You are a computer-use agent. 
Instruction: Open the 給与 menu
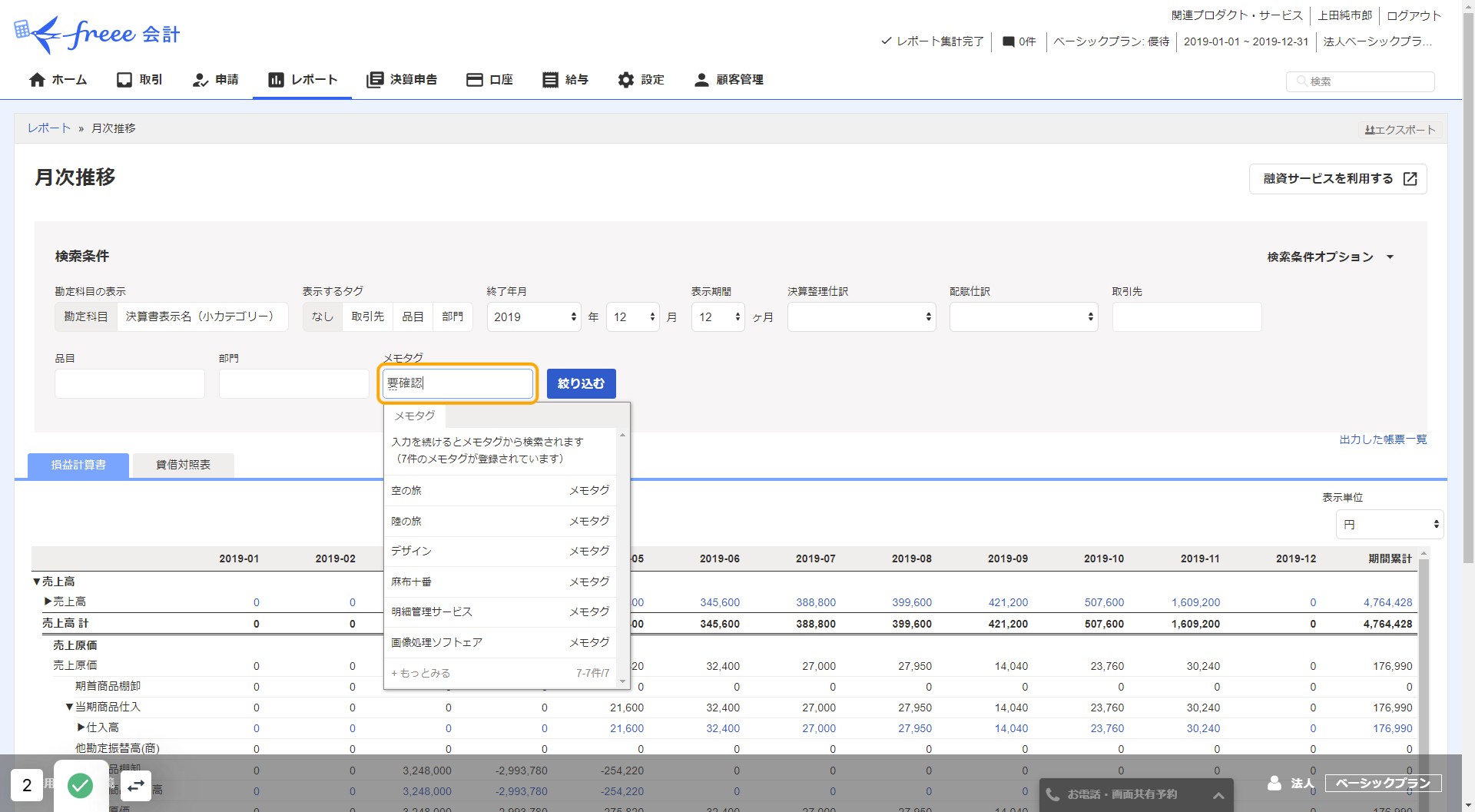tap(565, 80)
